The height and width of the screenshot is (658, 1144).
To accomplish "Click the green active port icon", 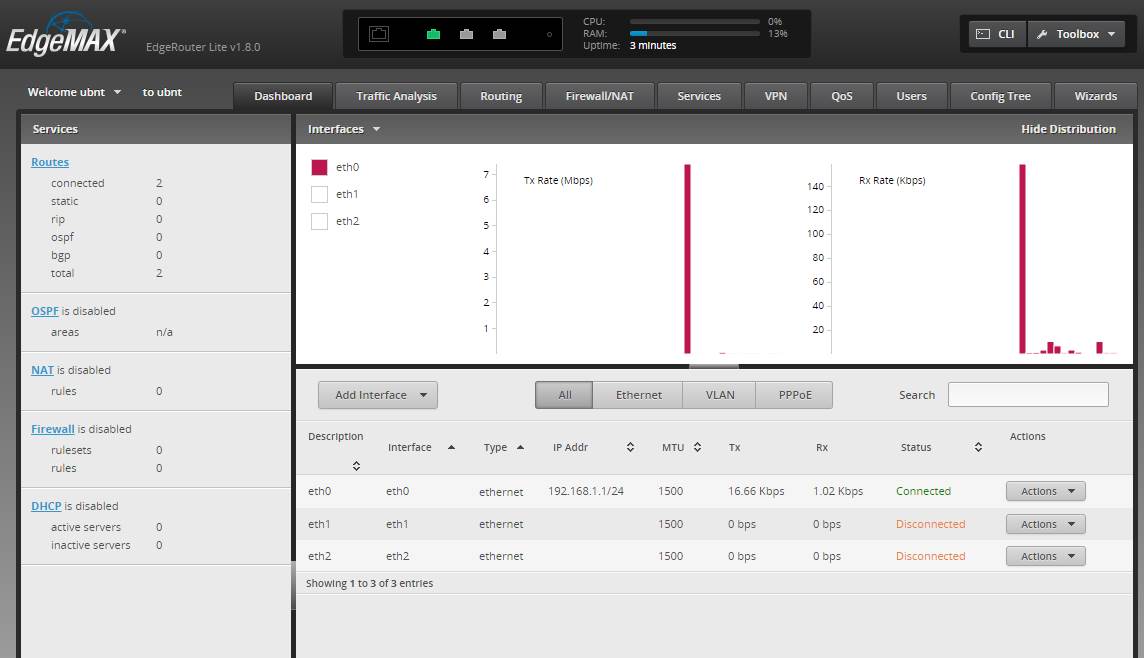I will pyautogui.click(x=433, y=34).
